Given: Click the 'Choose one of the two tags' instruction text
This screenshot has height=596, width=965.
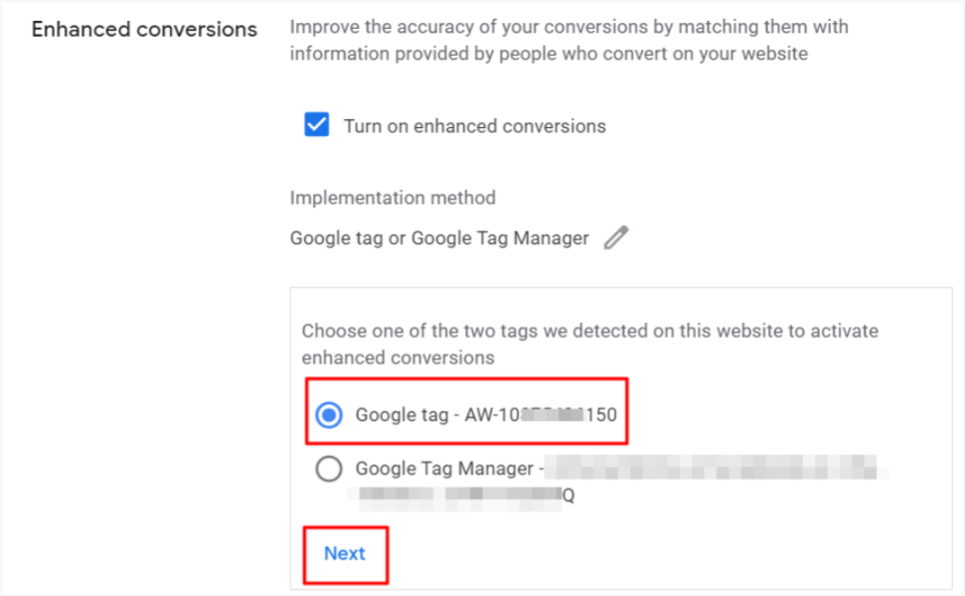Looking at the screenshot, I should (590, 331).
